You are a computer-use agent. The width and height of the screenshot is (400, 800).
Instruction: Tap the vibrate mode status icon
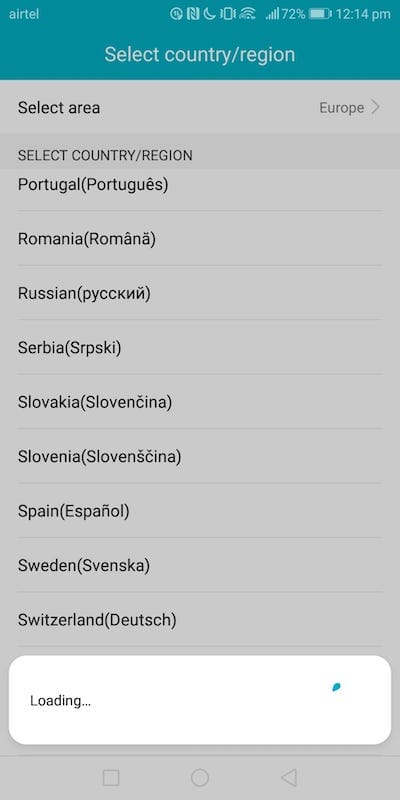click(x=228, y=14)
